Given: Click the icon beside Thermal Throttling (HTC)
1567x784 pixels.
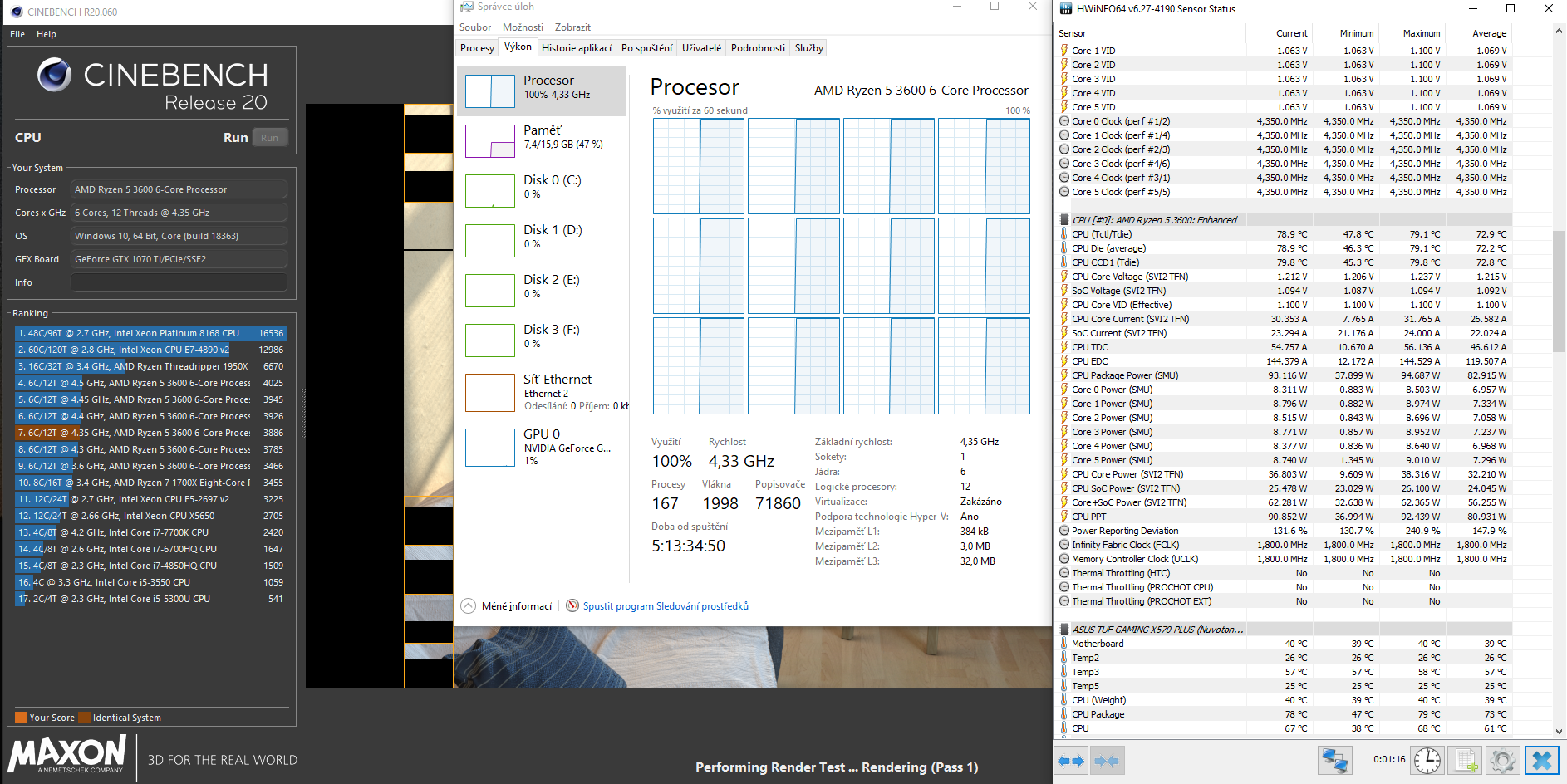Looking at the screenshot, I should click(1064, 573).
